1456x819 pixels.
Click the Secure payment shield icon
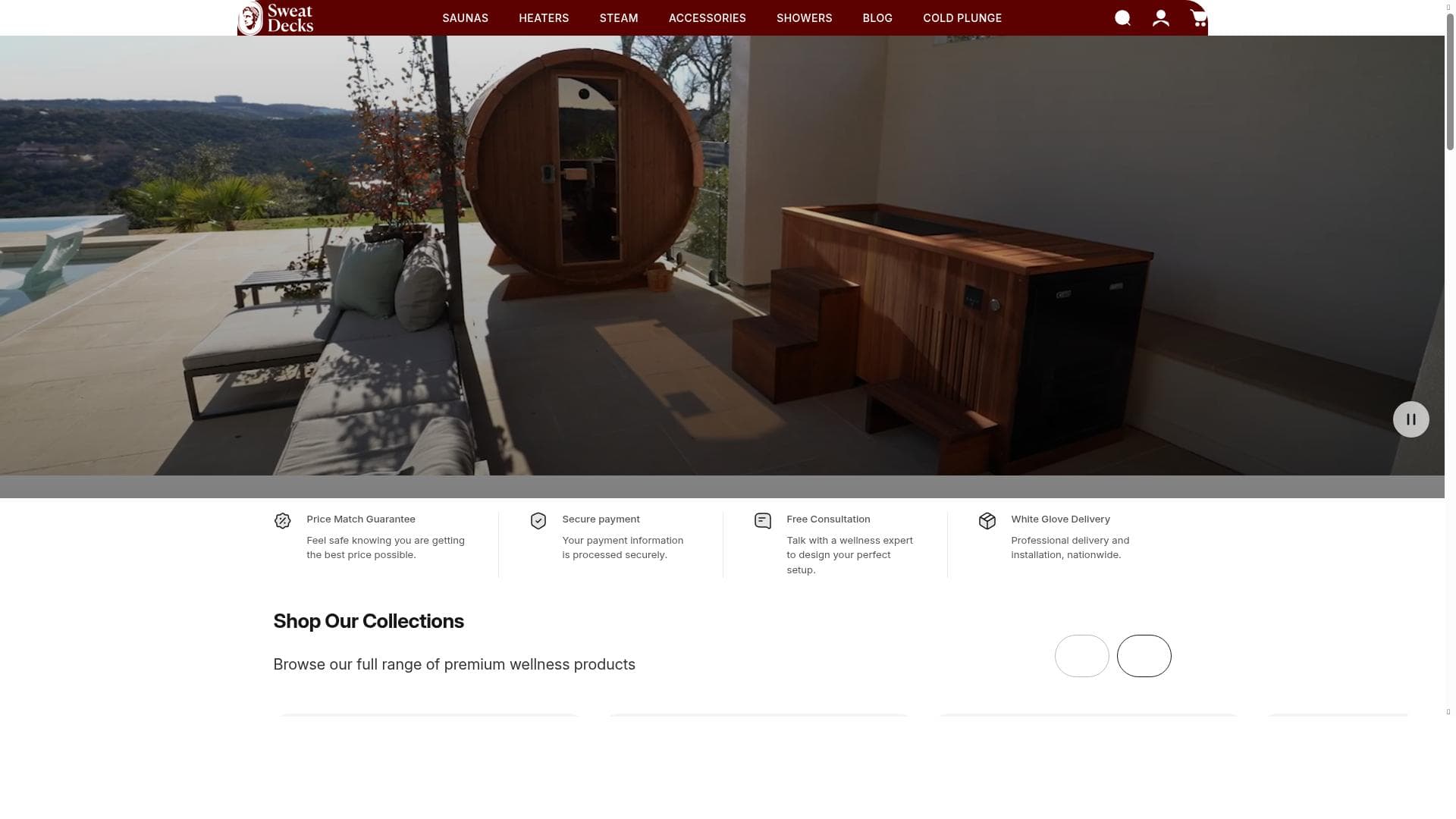538,521
